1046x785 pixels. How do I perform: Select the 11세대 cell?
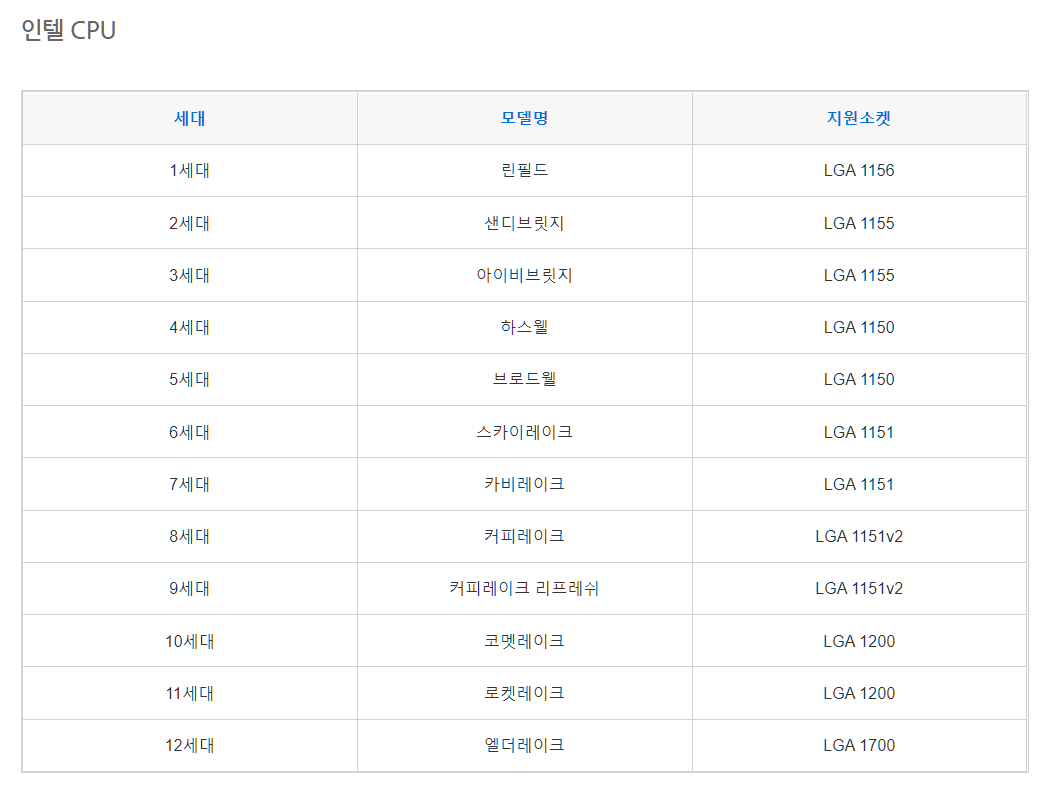coord(189,693)
